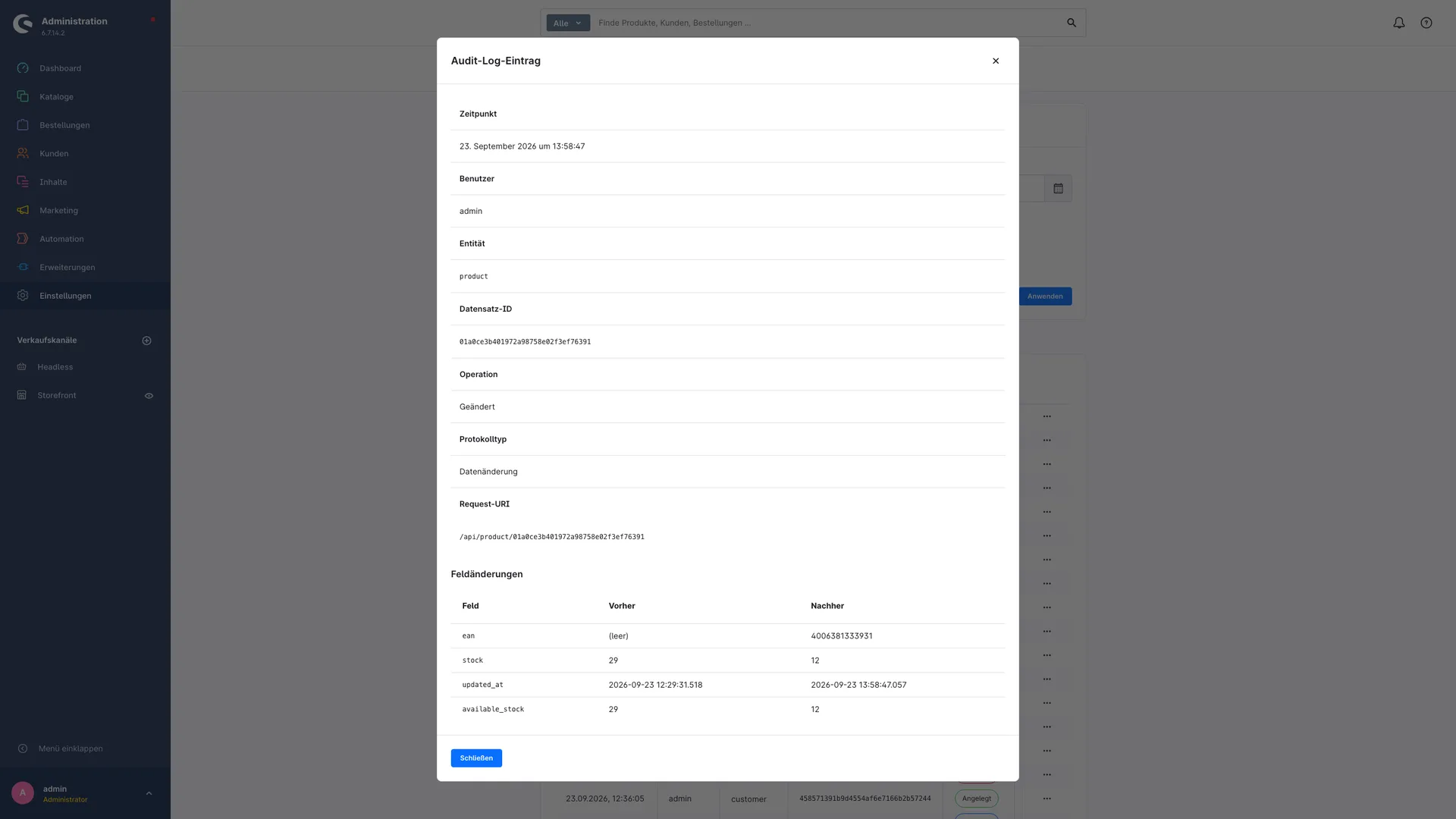1456x819 pixels.
Task: Click the Automation sidebar icon
Action: (x=23, y=238)
